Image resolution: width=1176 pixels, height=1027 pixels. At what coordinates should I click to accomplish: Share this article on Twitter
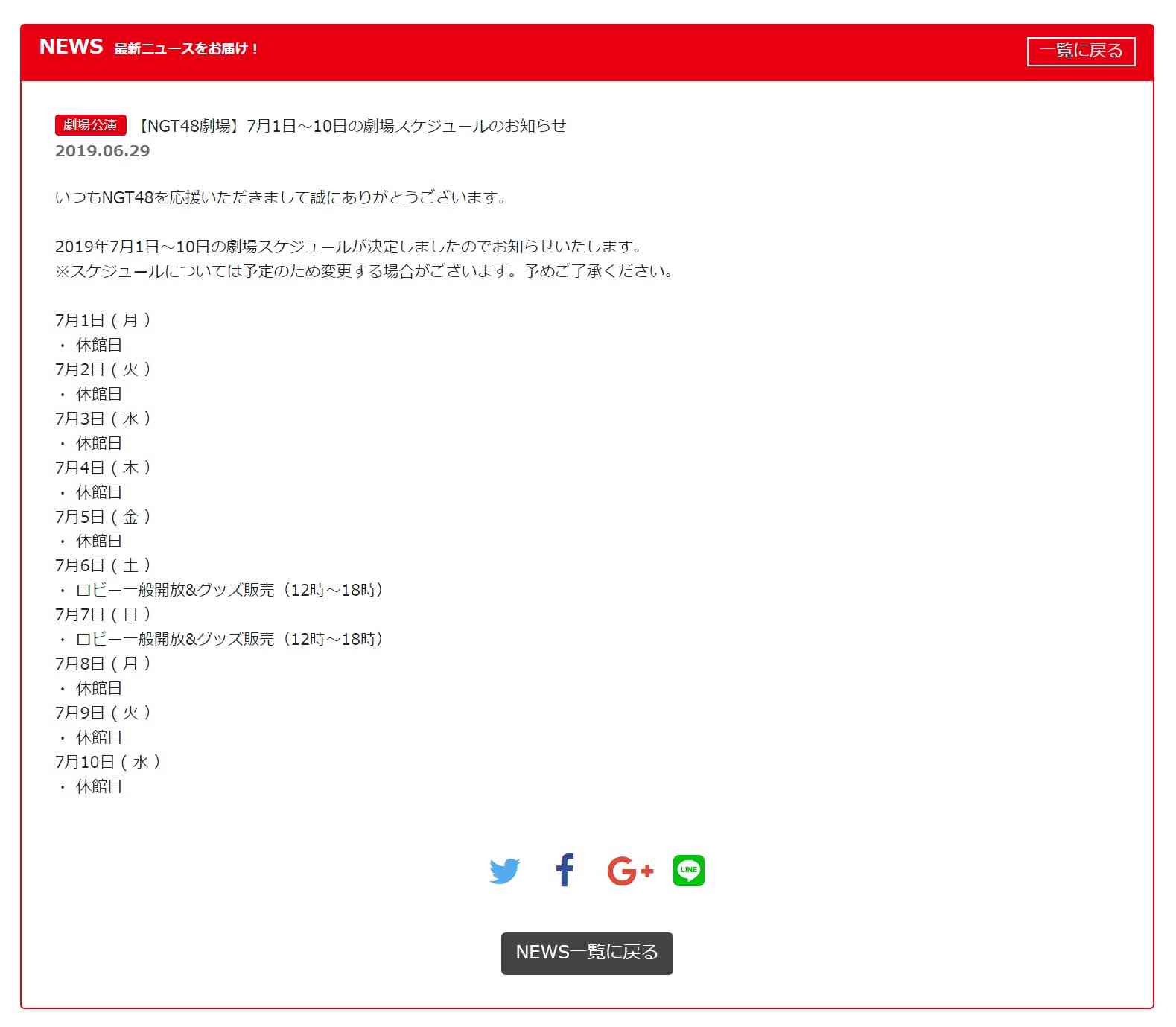[504, 871]
